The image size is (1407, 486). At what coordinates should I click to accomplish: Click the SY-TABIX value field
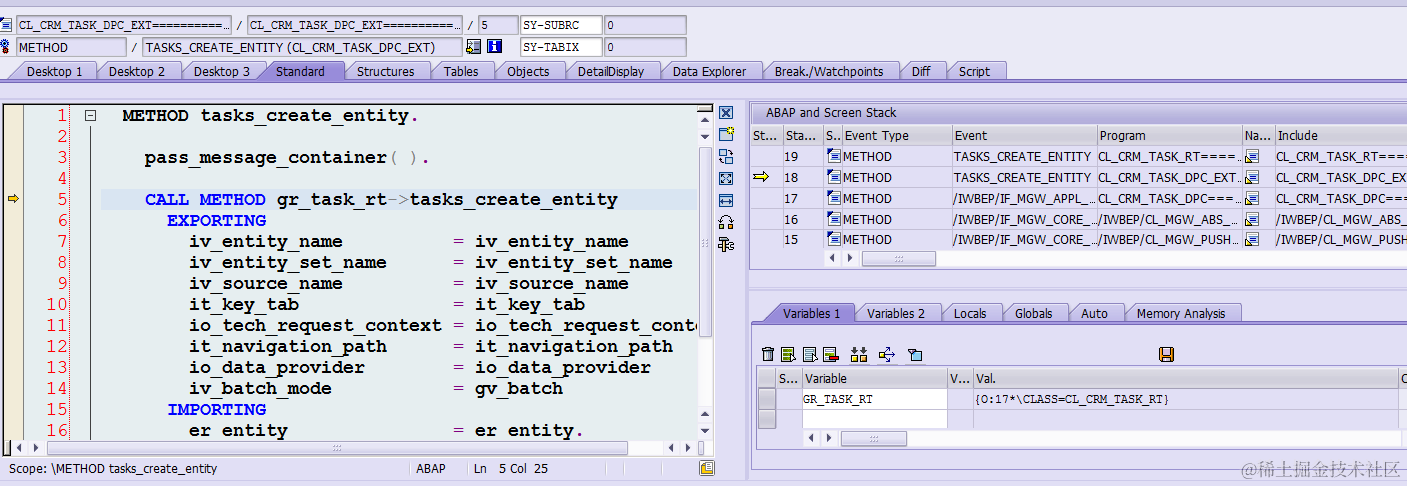click(645, 47)
